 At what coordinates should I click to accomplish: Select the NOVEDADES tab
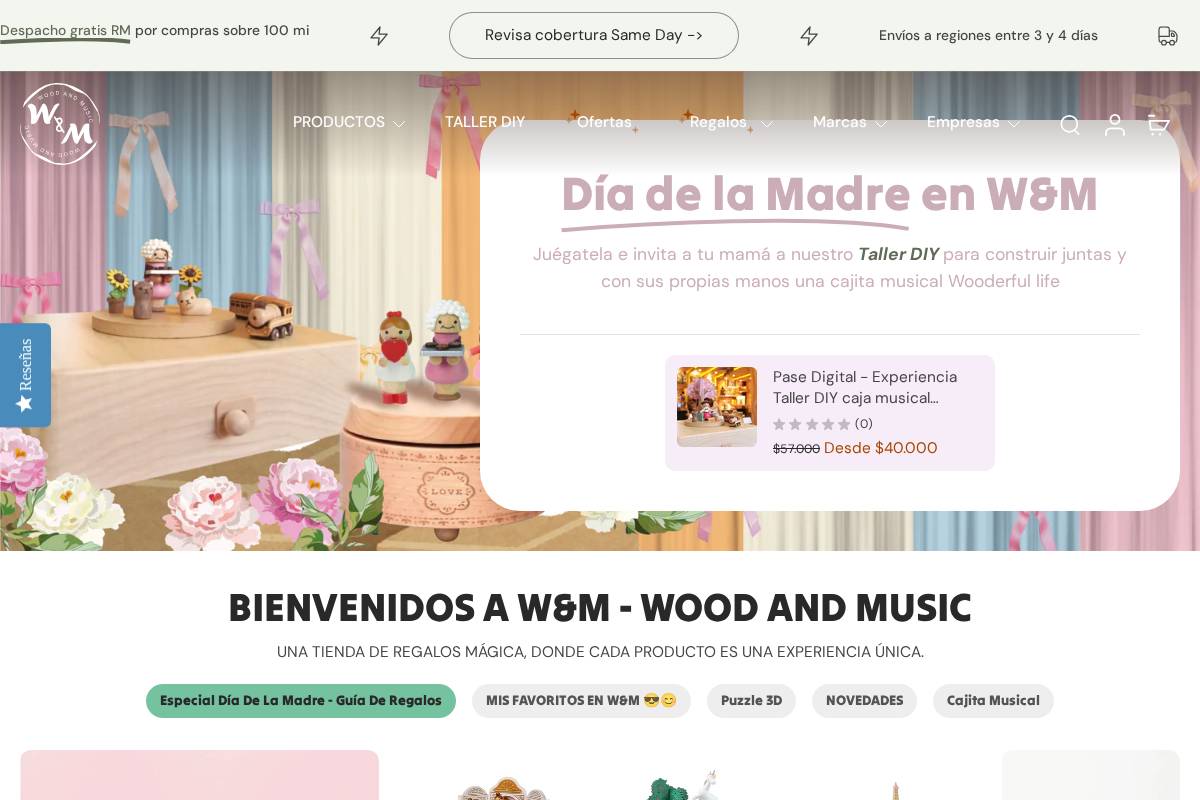pos(864,701)
